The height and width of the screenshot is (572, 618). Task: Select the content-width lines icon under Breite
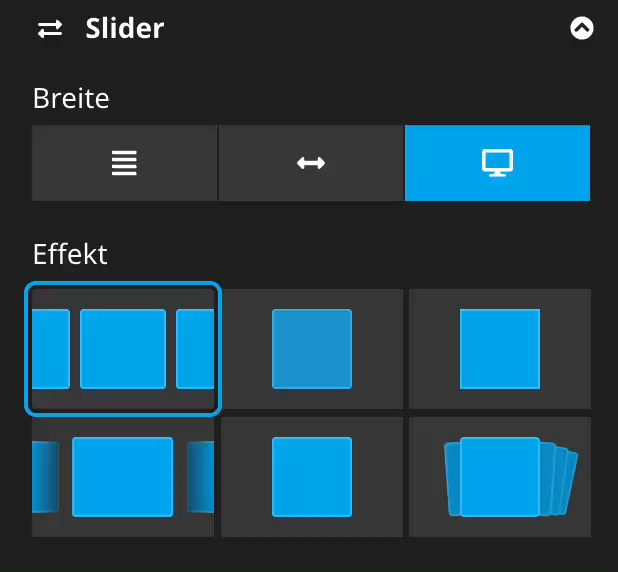pos(124,163)
